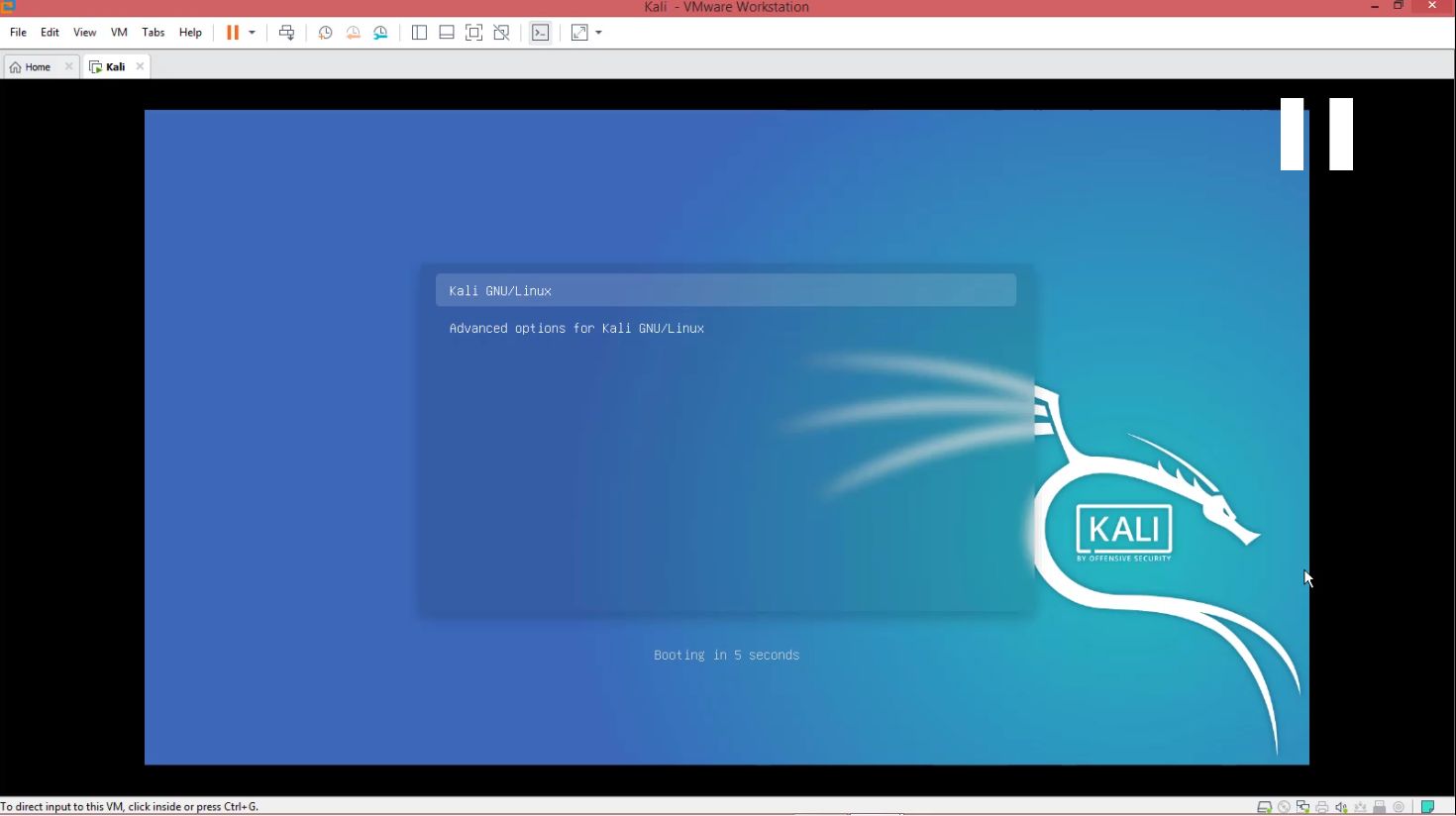Click the printer status icon
This screenshot has width=1456, height=816.
[x=1321, y=807]
